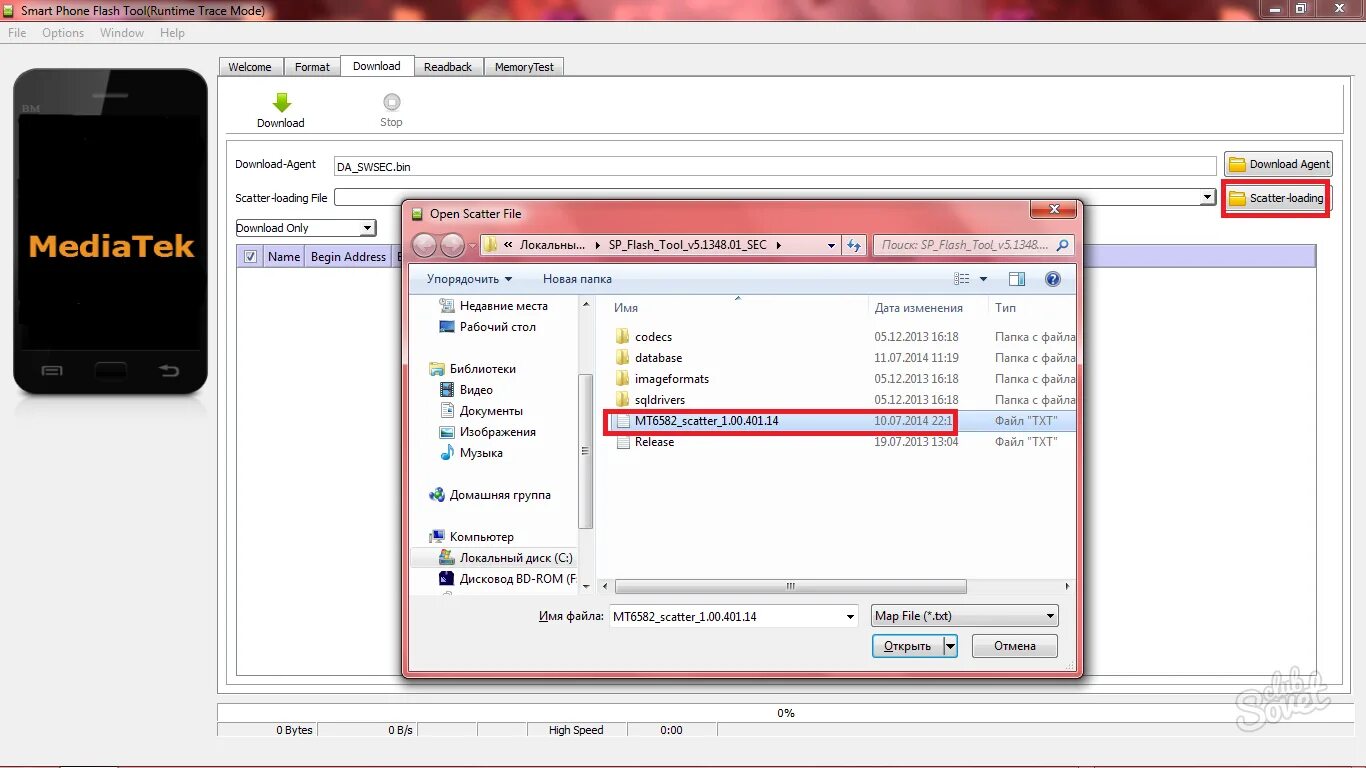The height and width of the screenshot is (768, 1366).
Task: Click the dialog Back navigation arrow
Action: tap(424, 245)
